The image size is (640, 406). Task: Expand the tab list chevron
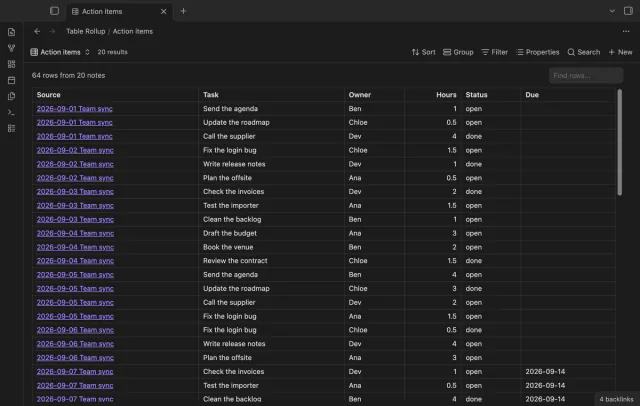click(612, 11)
